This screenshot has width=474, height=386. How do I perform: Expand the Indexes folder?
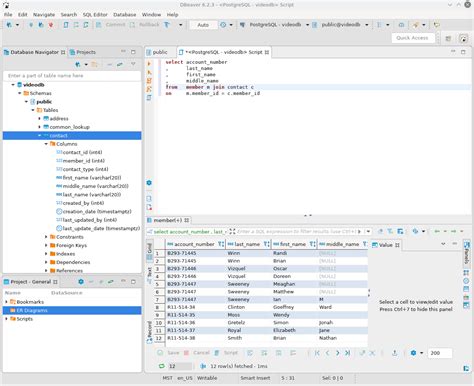[x=46, y=254]
